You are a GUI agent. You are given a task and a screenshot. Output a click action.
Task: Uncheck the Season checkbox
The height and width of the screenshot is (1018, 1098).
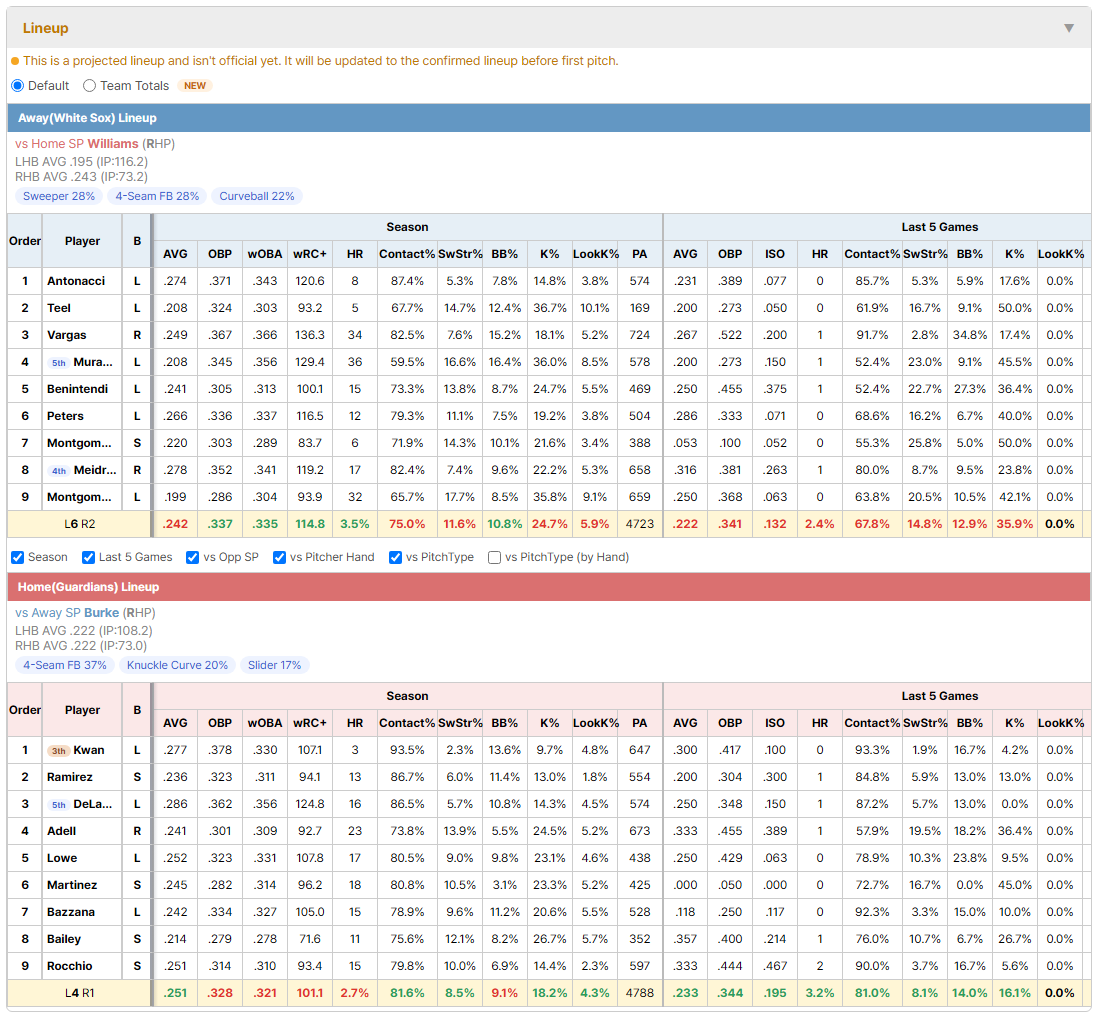click(18, 557)
